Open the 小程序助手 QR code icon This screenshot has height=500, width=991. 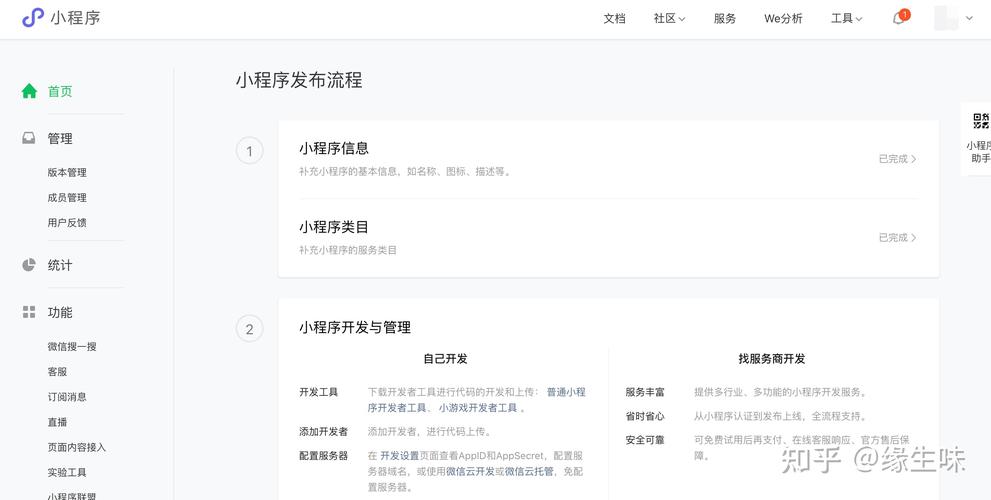click(981, 121)
